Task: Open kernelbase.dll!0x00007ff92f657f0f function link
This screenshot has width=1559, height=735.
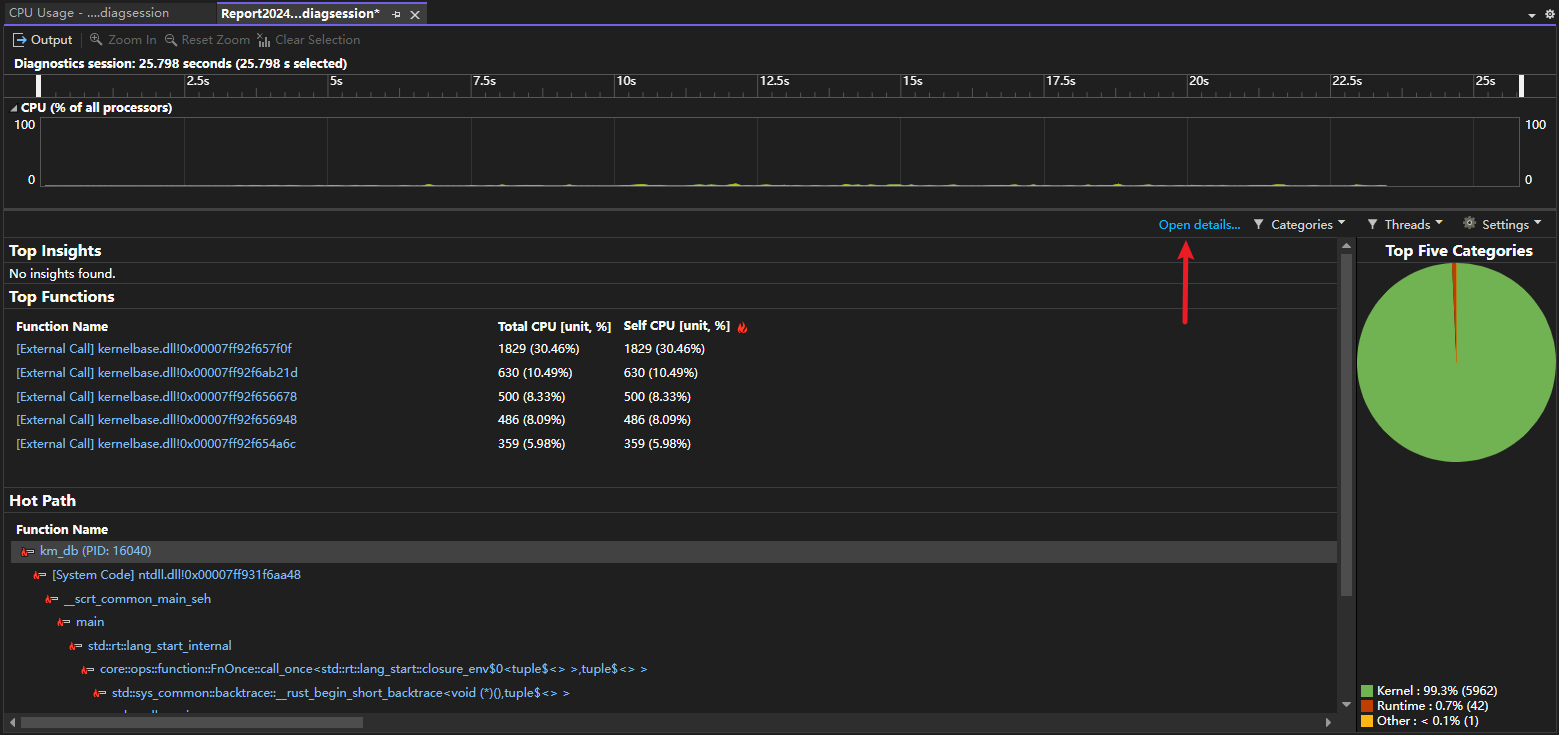Action: (154, 349)
